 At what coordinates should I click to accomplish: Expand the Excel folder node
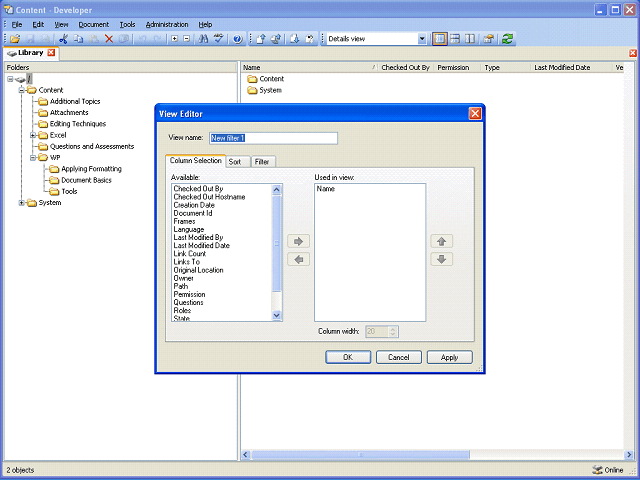(33, 135)
